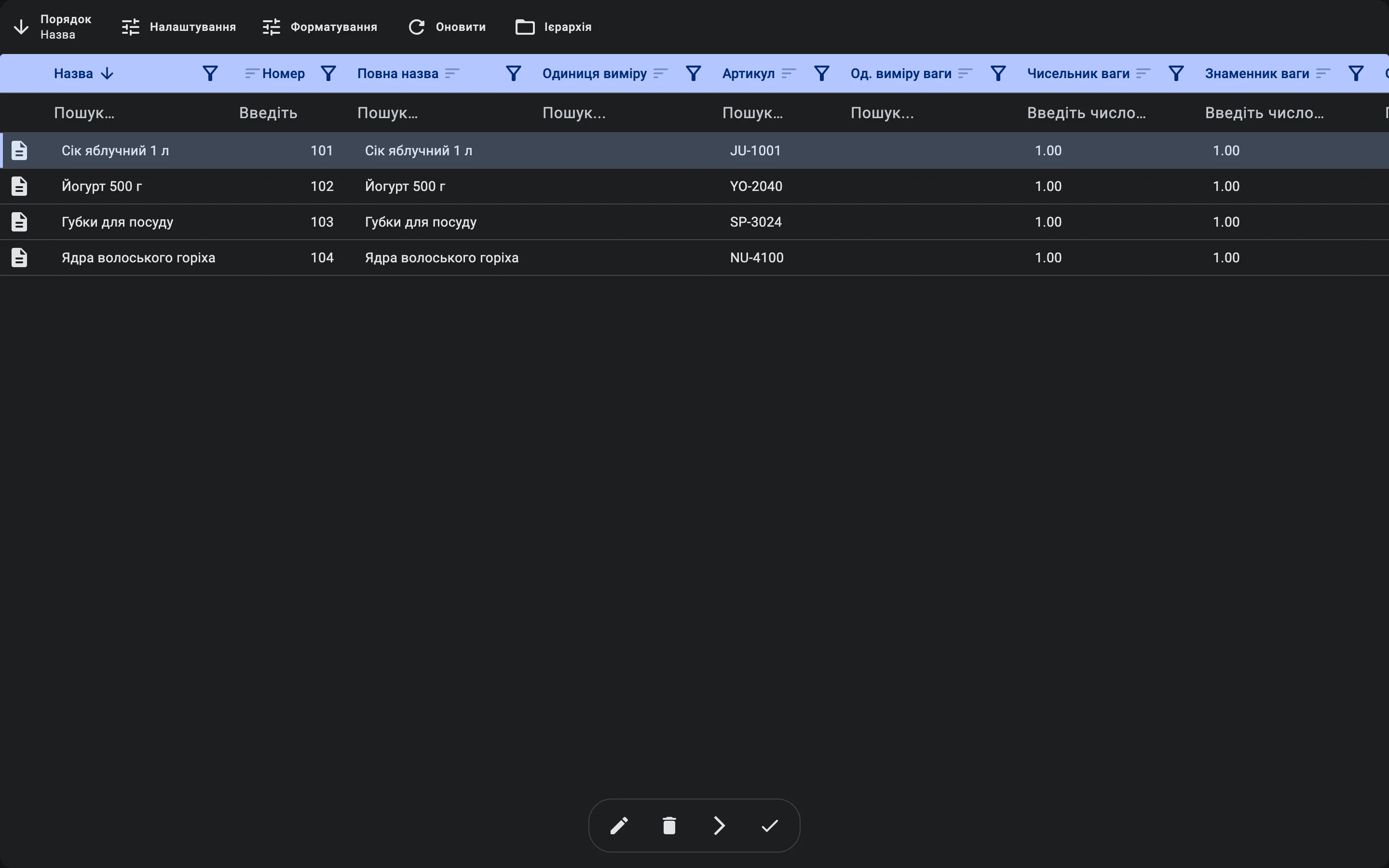Open the Порядок sort order menu
Viewport: 1389px width, 868px height.
click(x=52, y=27)
